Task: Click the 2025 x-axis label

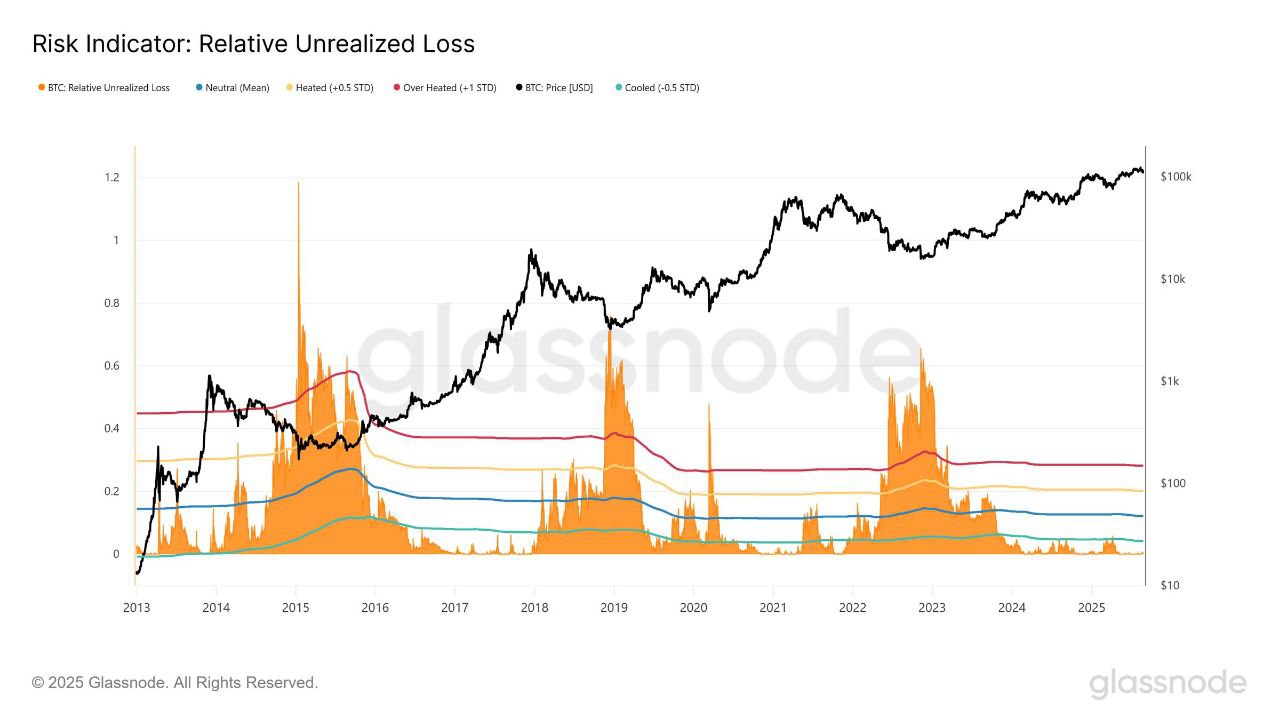Action: [1092, 607]
